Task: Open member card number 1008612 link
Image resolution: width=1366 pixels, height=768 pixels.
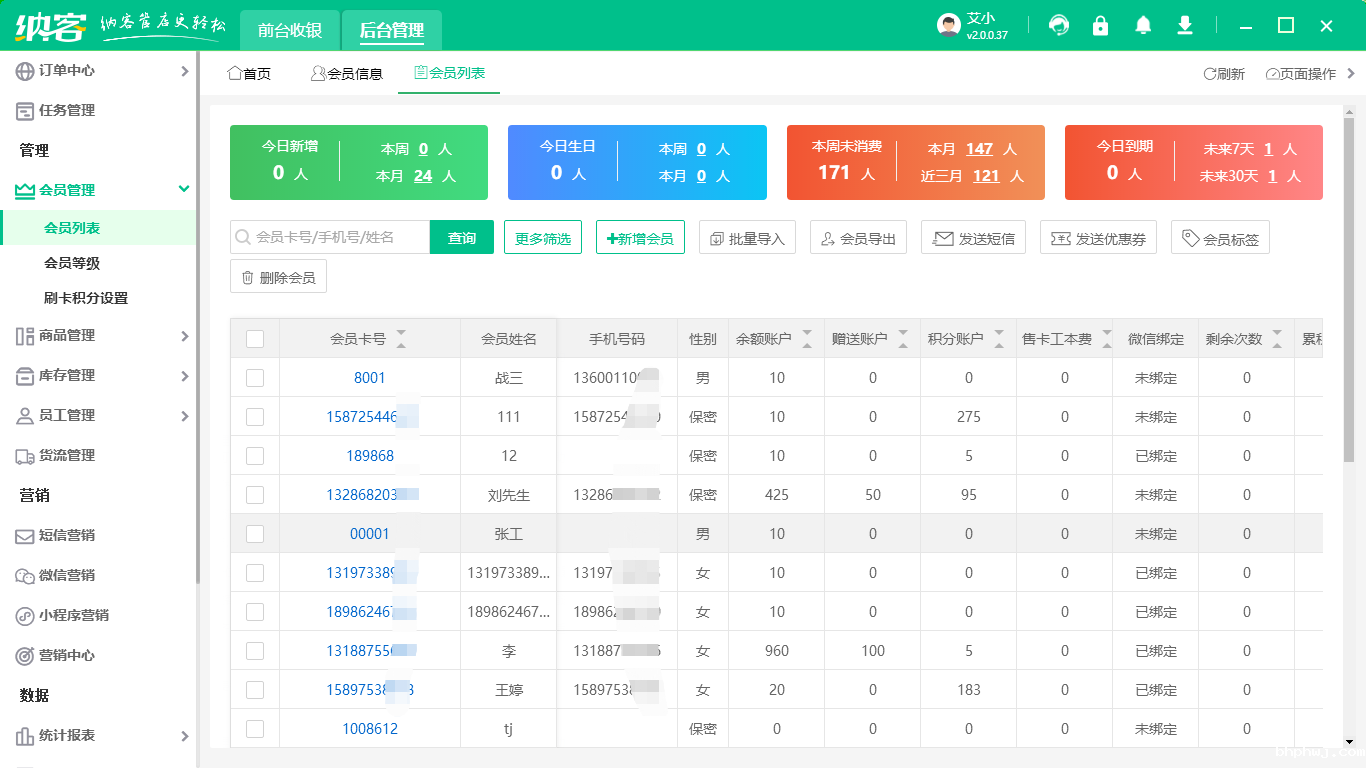Action: pos(370,729)
